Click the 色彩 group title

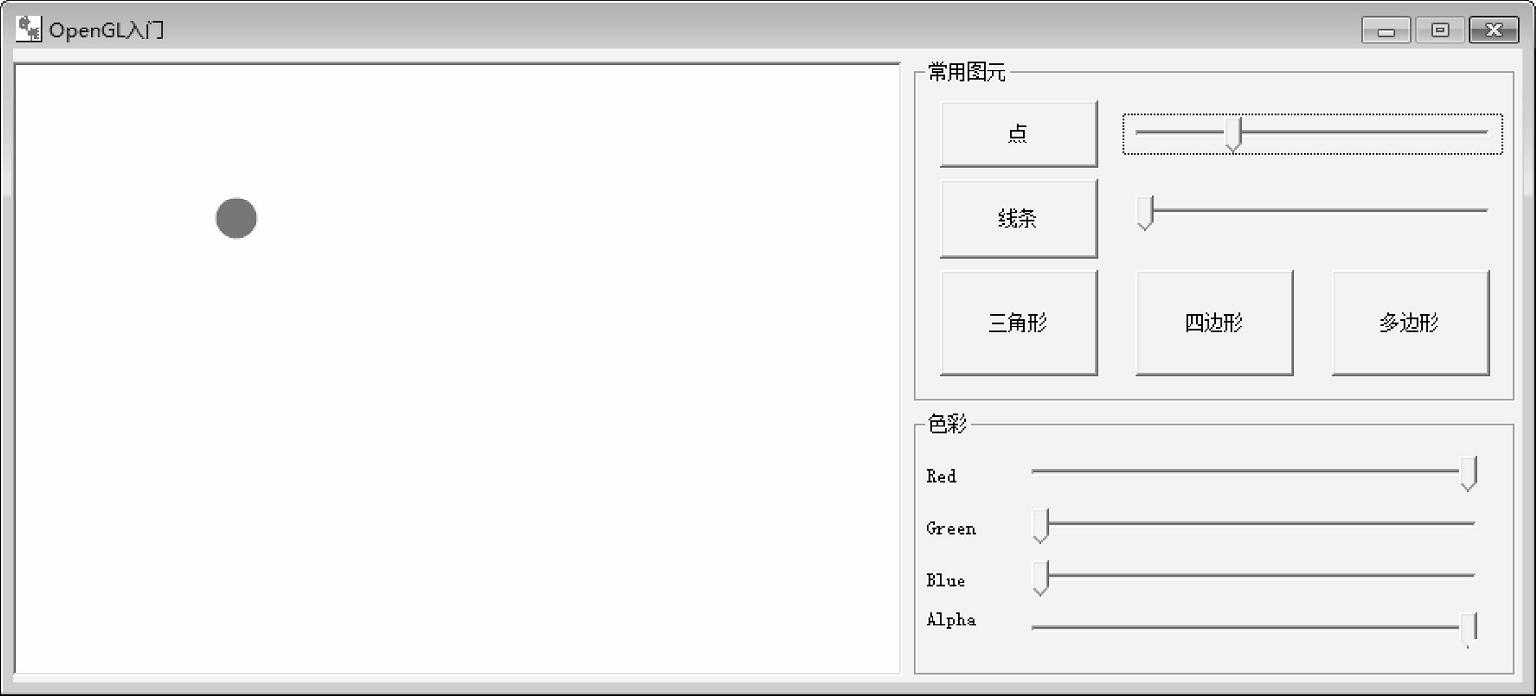947,424
